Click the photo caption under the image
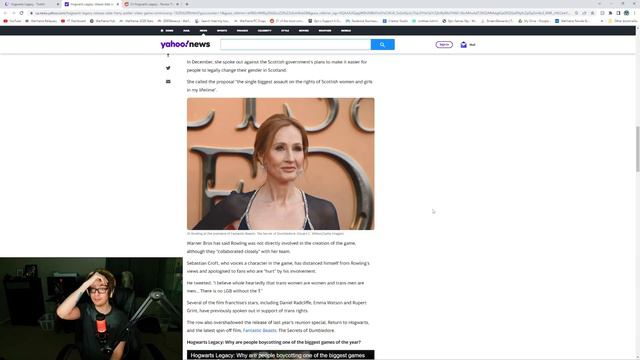 (265, 233)
